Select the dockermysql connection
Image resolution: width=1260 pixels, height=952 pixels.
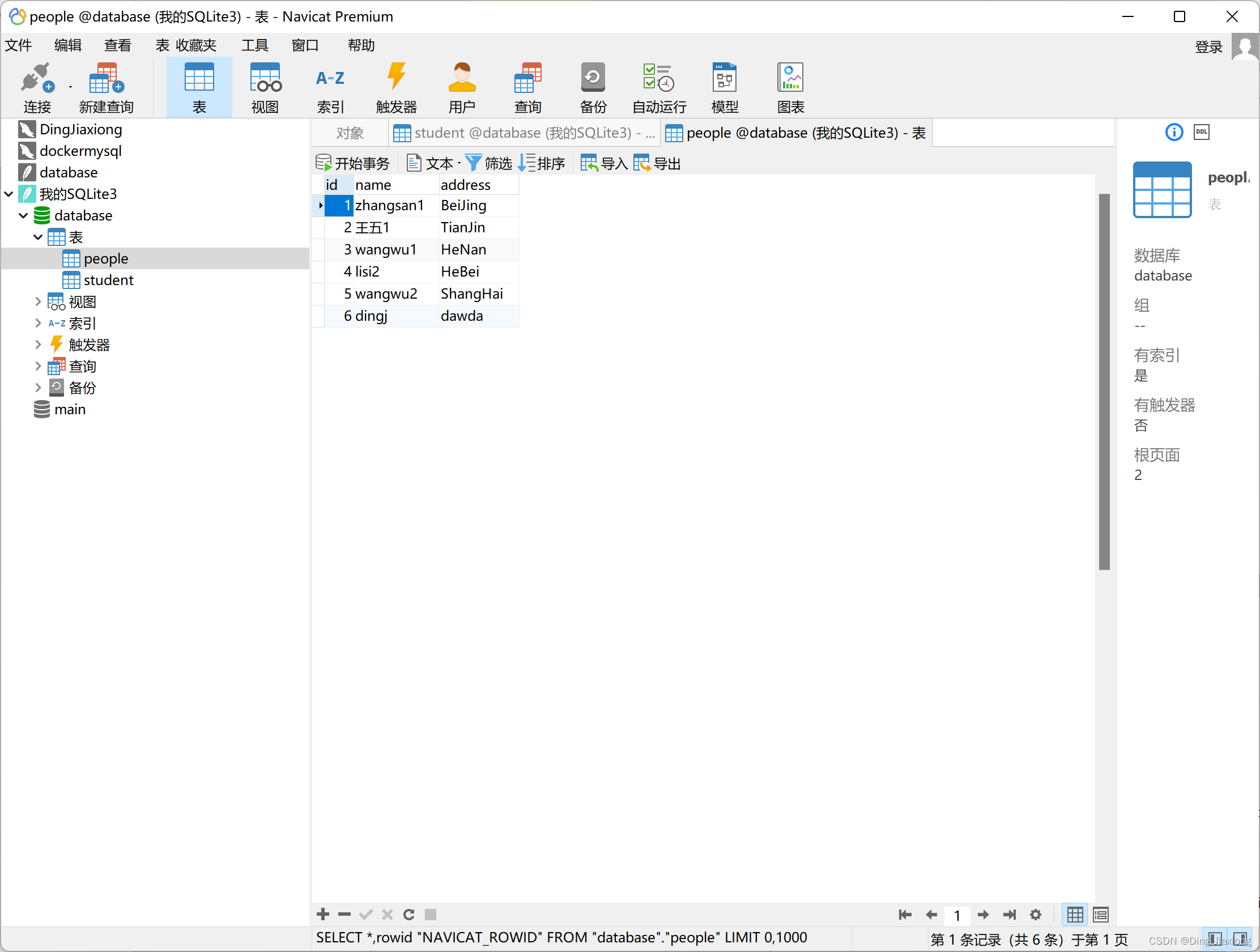pos(80,151)
